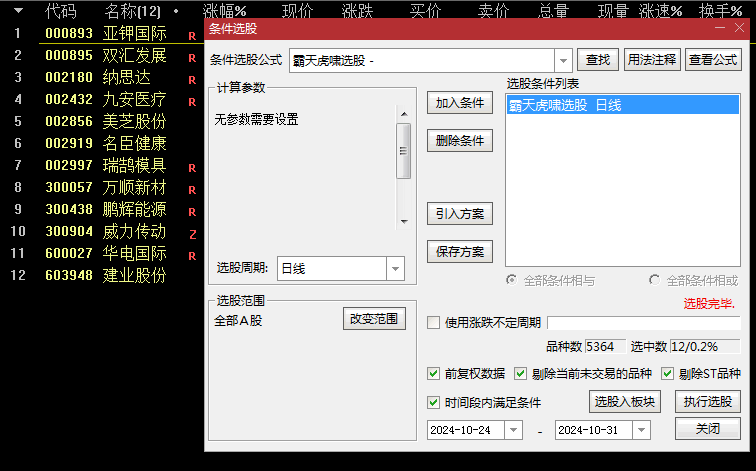
Task: Click 选股入板块 button
Action: [x=625, y=402]
